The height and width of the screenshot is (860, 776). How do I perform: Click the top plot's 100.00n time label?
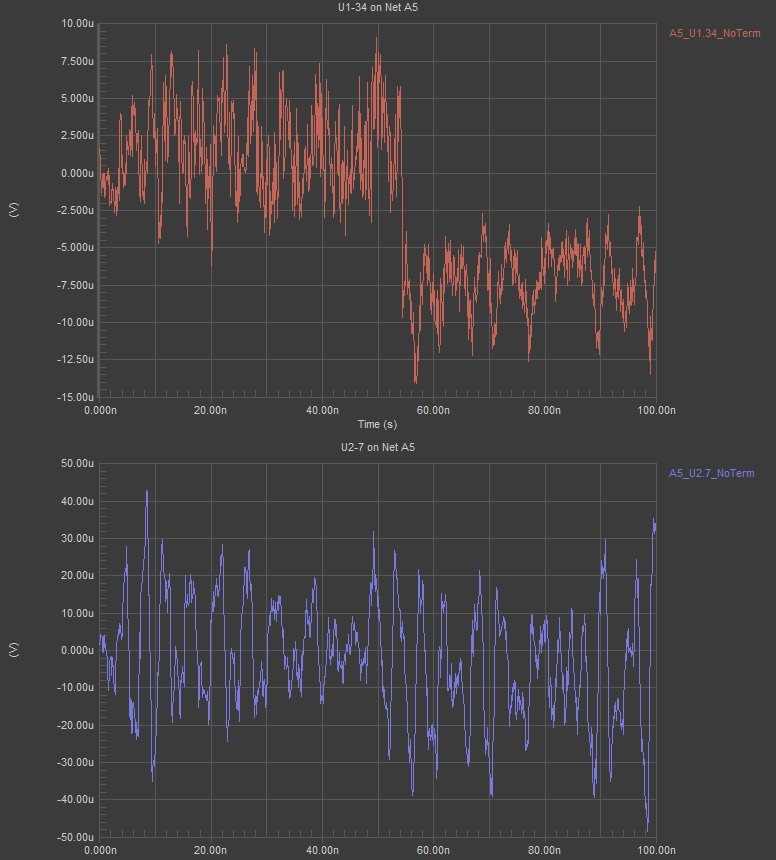(x=656, y=410)
